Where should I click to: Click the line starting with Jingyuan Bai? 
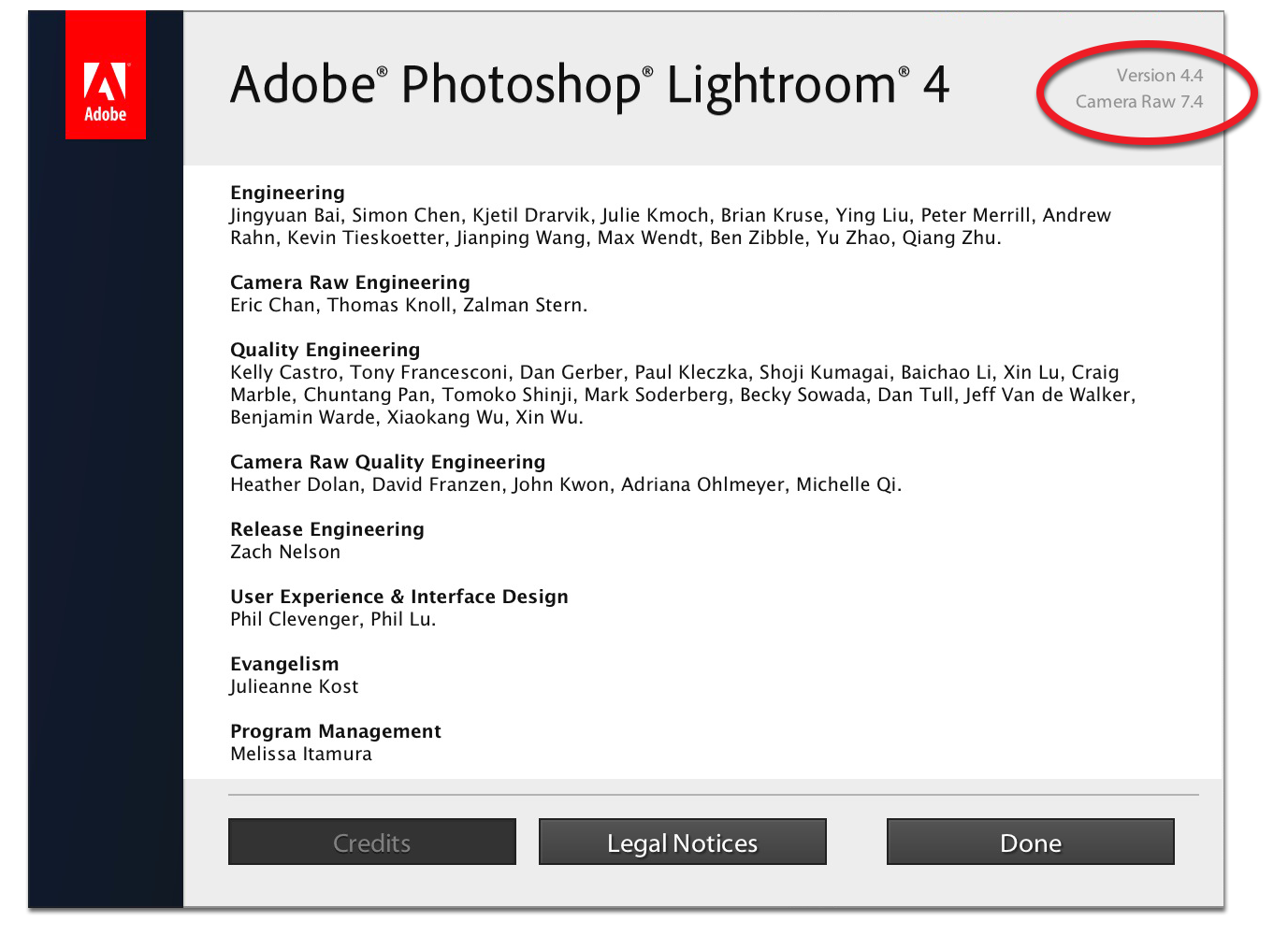tap(671, 215)
